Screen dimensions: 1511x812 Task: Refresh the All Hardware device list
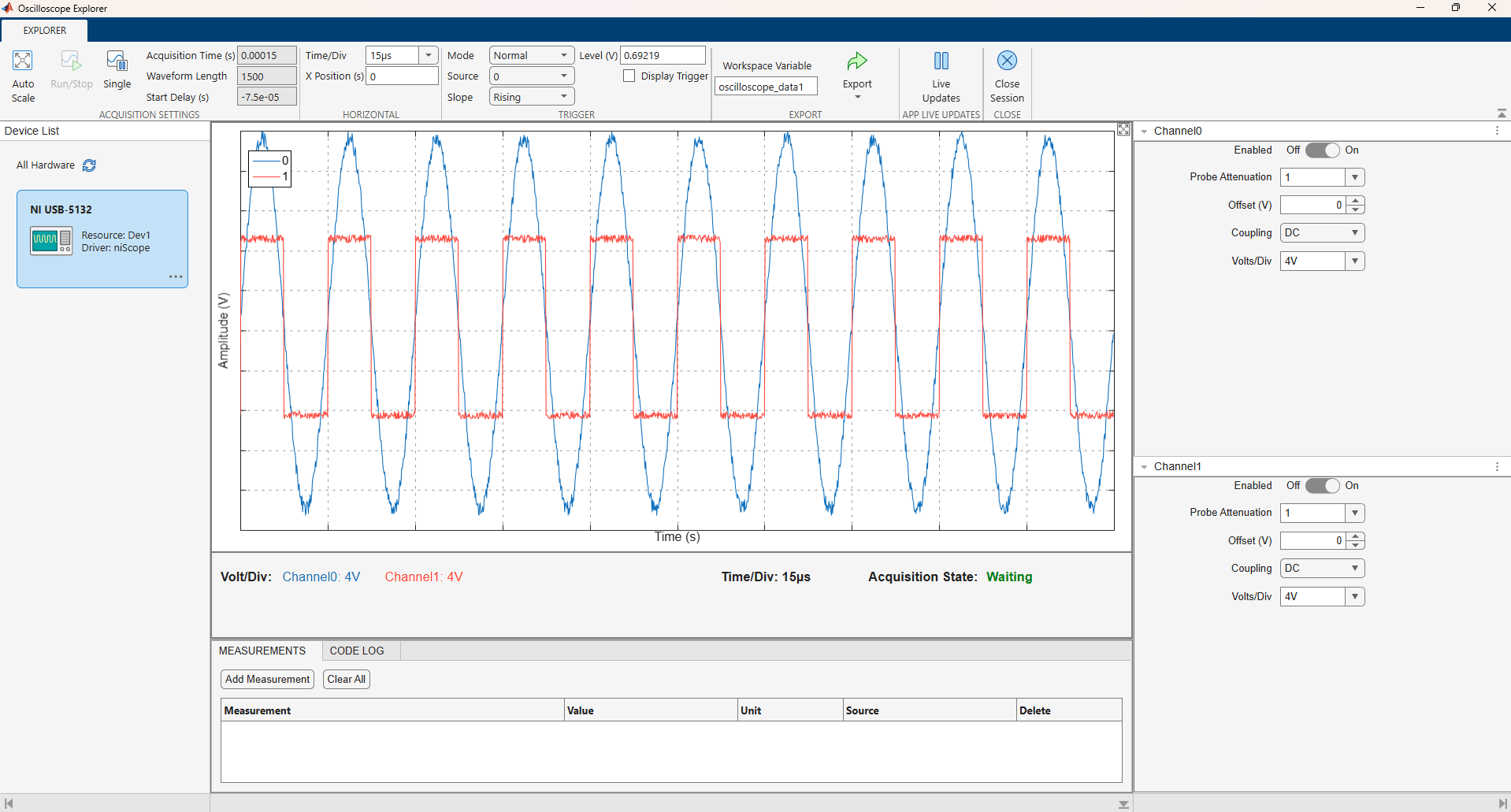[x=90, y=165]
